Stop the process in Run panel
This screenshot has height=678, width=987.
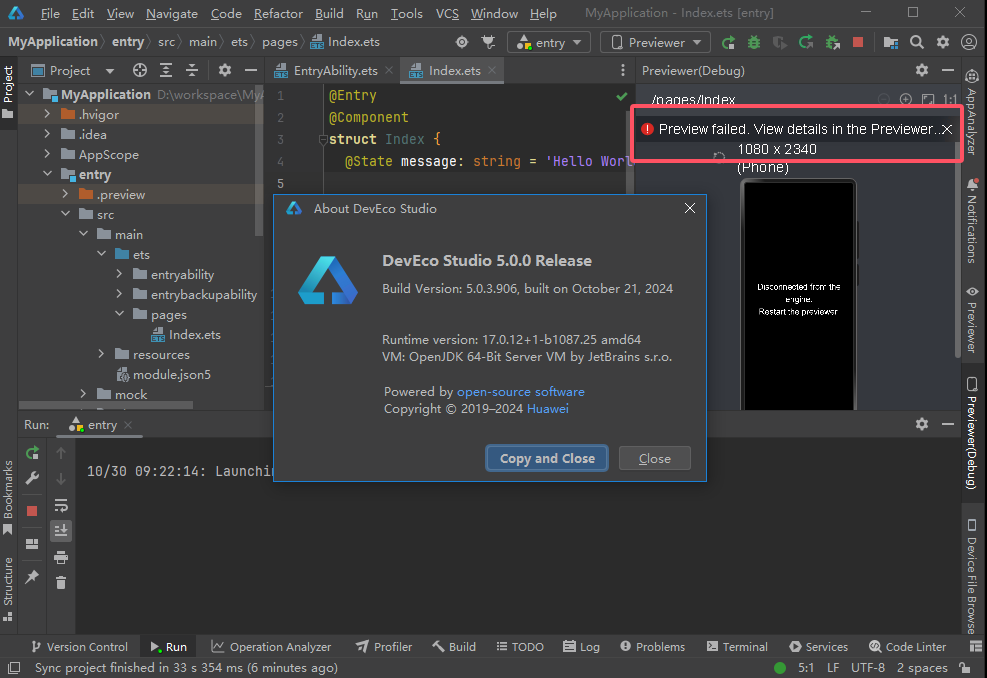pos(32,511)
